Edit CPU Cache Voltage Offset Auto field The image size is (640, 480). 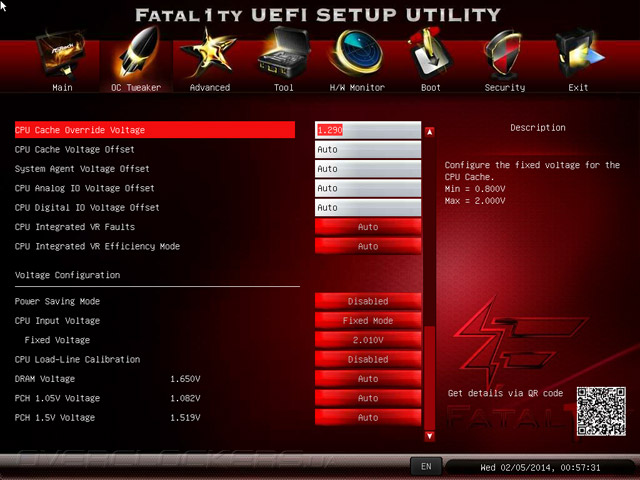click(x=368, y=149)
